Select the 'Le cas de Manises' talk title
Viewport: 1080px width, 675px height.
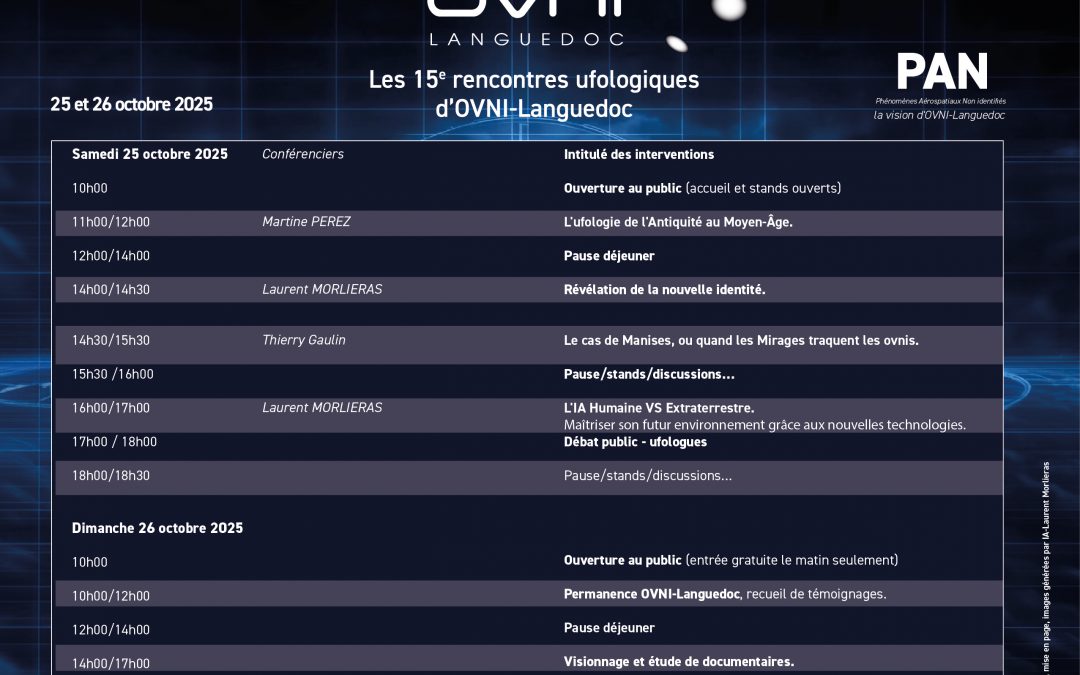(x=740, y=340)
